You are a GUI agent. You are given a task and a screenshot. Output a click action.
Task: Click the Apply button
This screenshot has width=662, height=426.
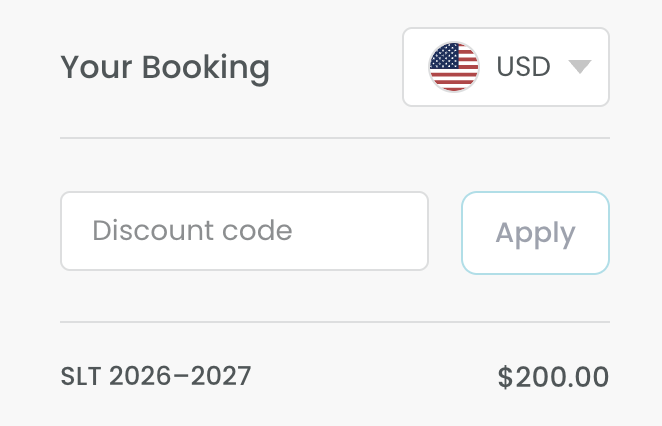click(535, 233)
